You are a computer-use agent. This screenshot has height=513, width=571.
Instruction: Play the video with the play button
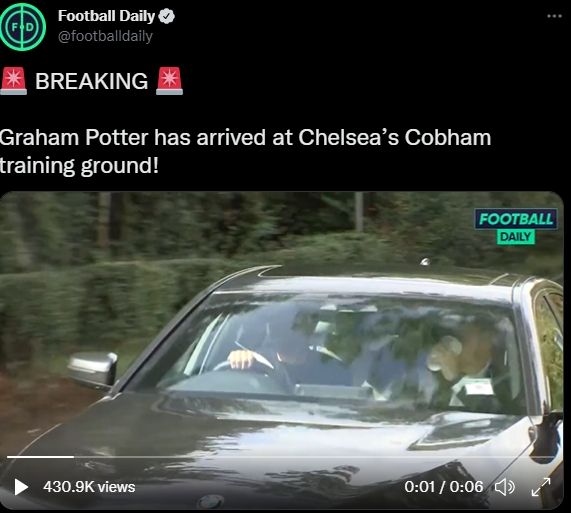[21, 487]
